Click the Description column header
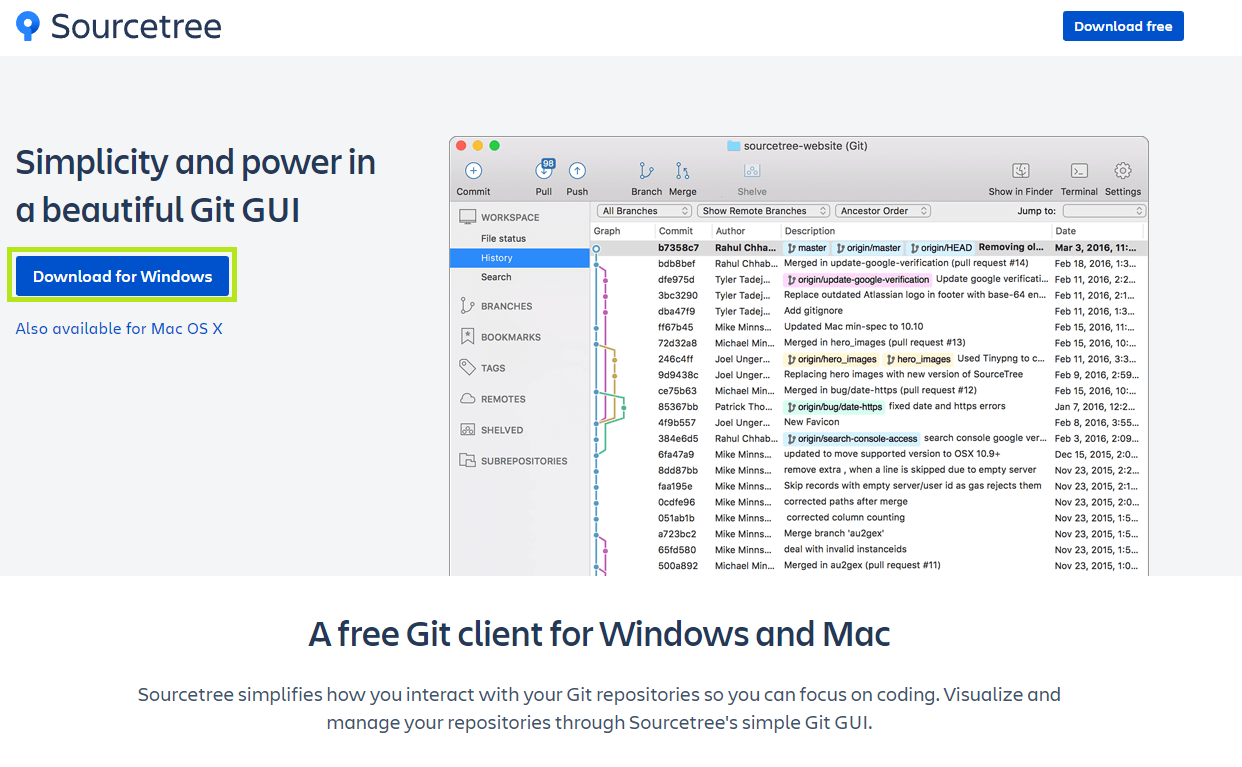Image resolution: width=1242 pixels, height=767 pixels. click(810, 231)
